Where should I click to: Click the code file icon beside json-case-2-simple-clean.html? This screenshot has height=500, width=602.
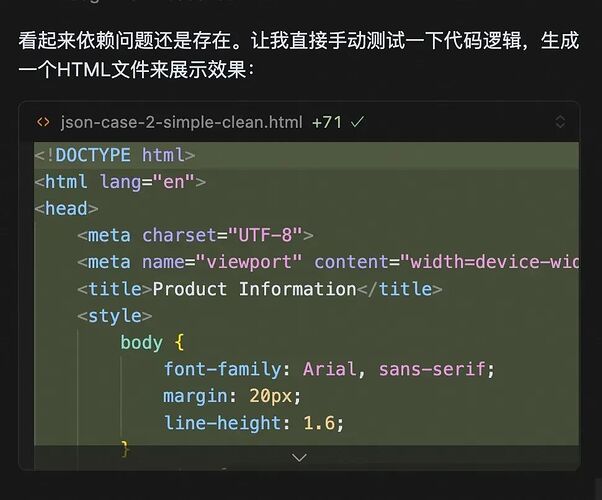pos(43,123)
